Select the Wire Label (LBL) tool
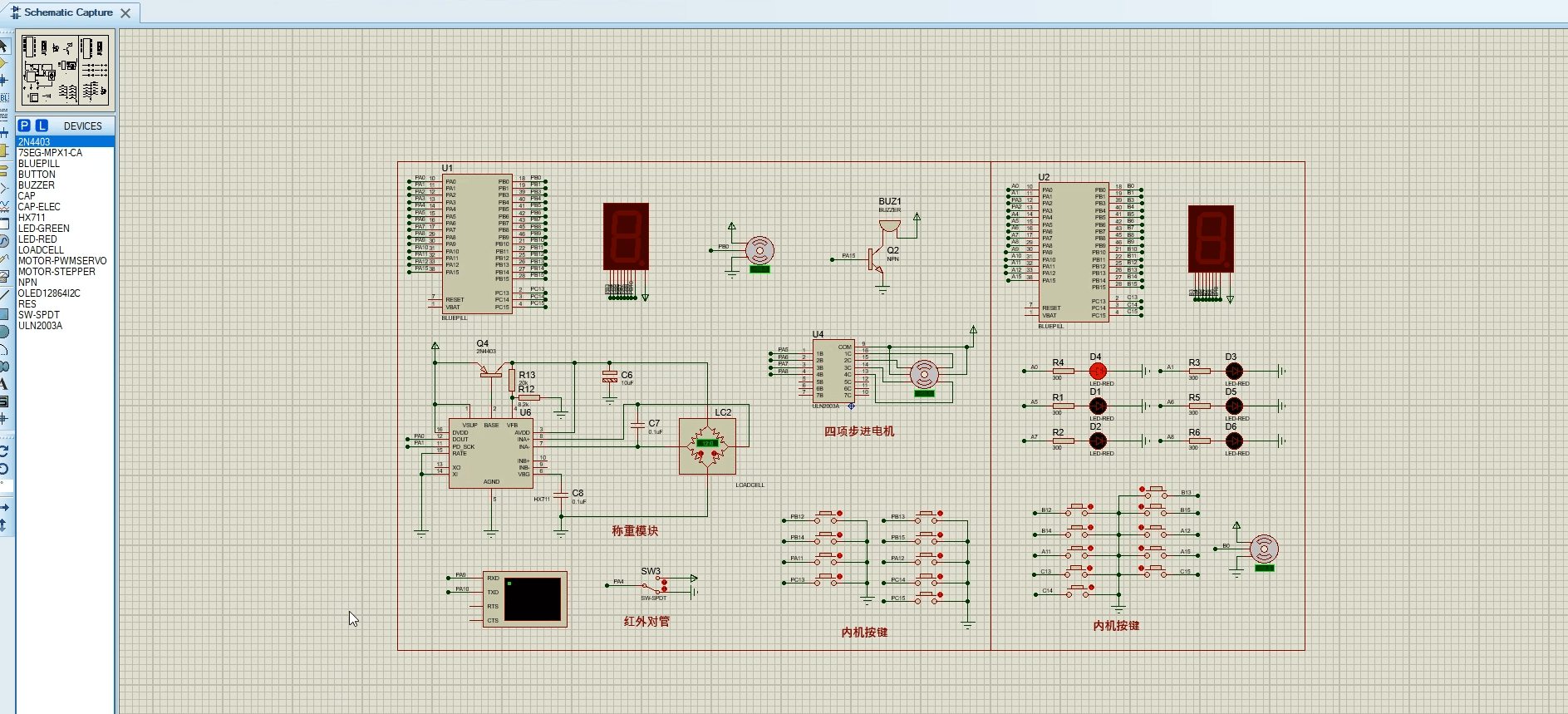This screenshot has height=714, width=1568. click(x=3, y=98)
